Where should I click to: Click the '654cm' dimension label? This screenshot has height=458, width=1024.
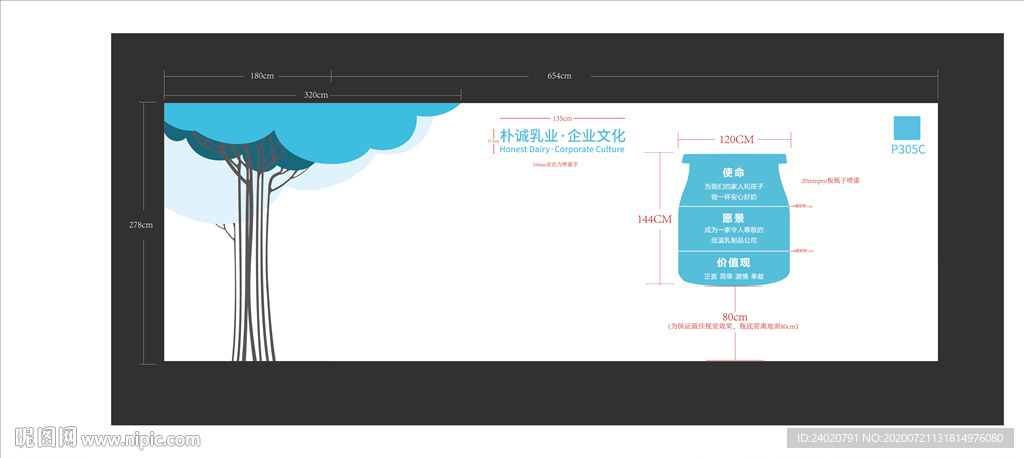point(559,76)
